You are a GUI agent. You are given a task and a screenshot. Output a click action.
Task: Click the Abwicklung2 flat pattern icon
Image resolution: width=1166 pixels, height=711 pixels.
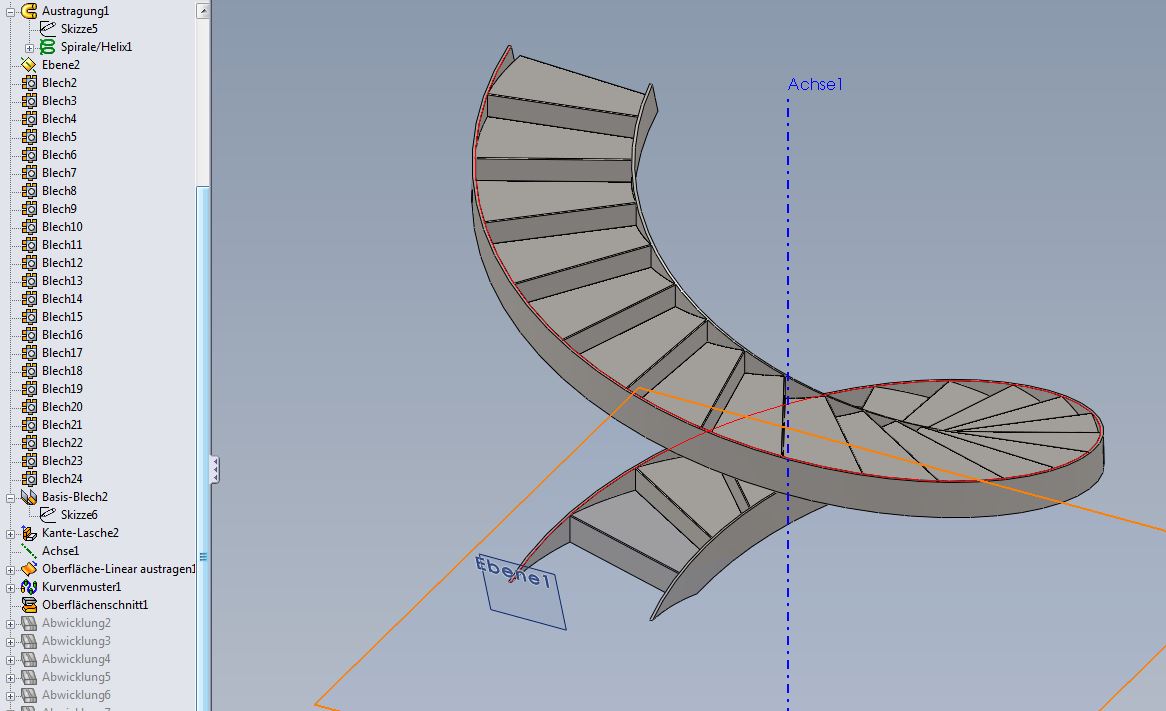pyautogui.click(x=29, y=622)
